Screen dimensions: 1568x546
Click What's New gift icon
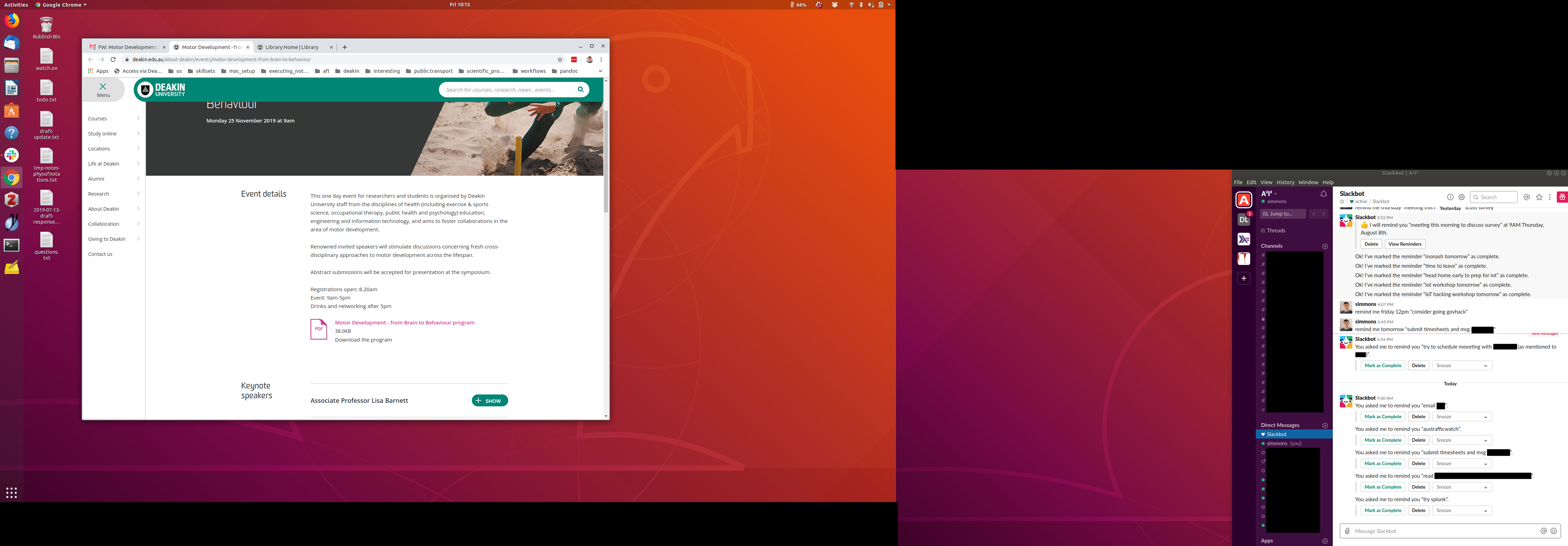[1562, 197]
